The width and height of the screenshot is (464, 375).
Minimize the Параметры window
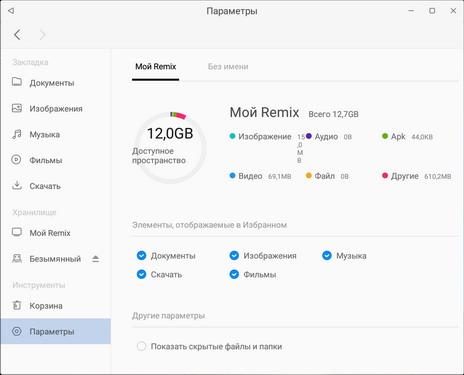(411, 11)
